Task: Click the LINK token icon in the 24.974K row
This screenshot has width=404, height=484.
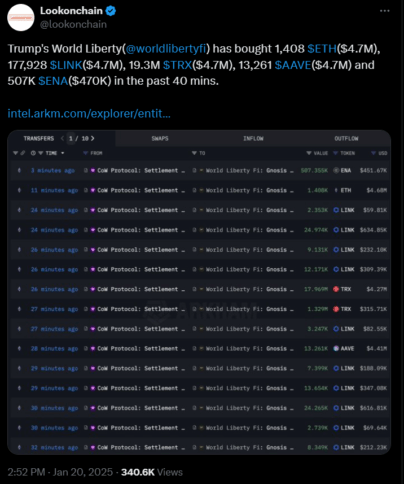Action: point(336,230)
